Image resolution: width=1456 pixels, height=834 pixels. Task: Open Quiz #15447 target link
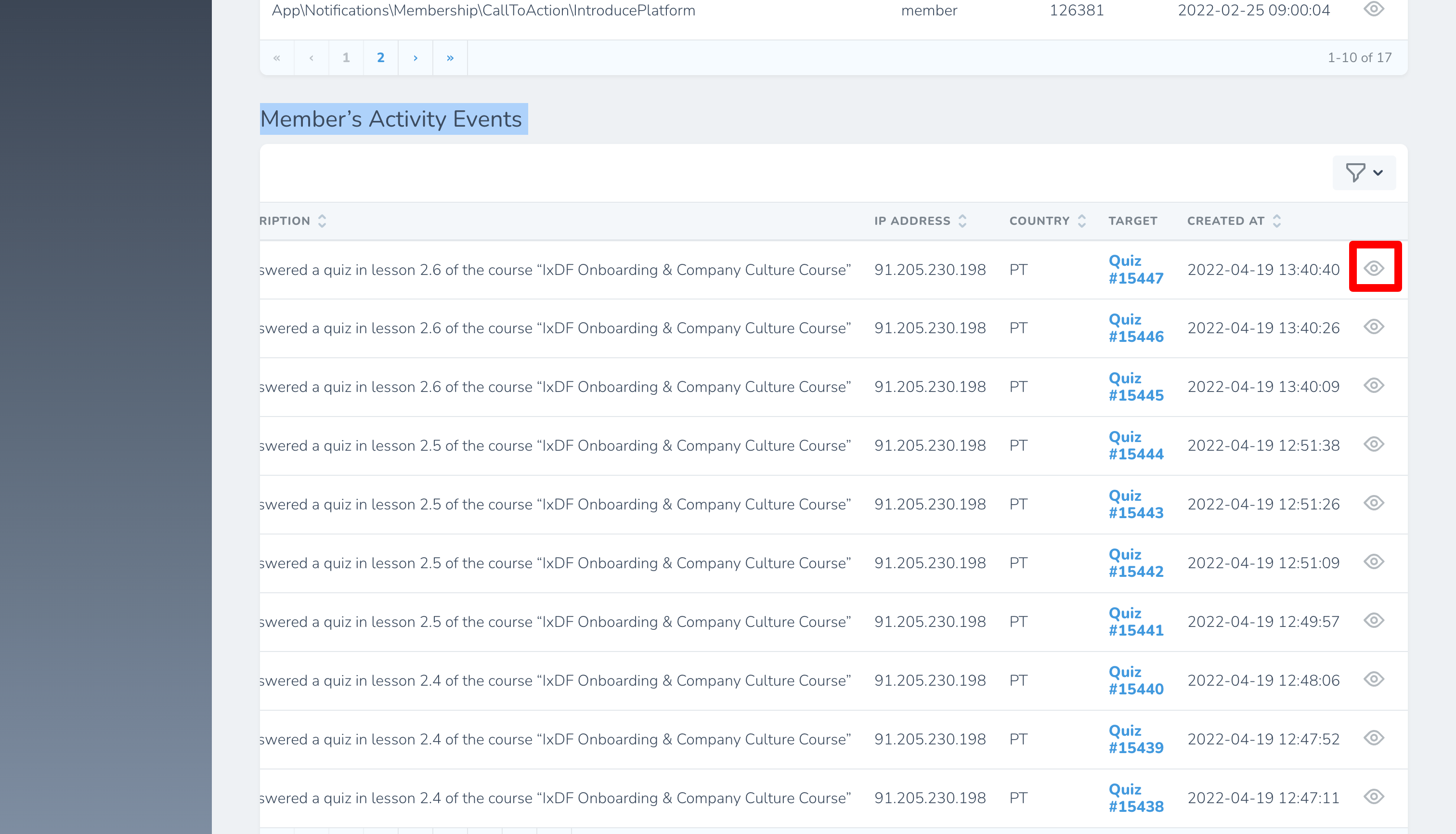tap(1135, 269)
